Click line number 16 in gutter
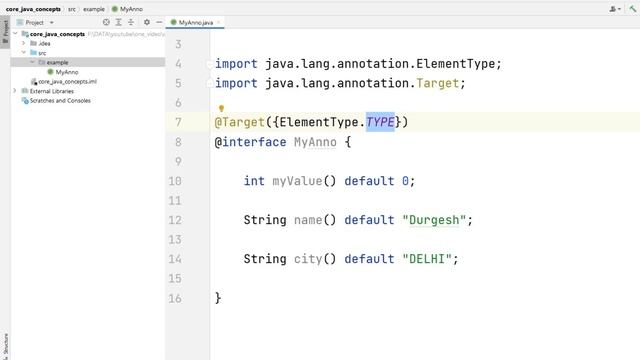Screen dimensions: 640x360 click(175, 298)
